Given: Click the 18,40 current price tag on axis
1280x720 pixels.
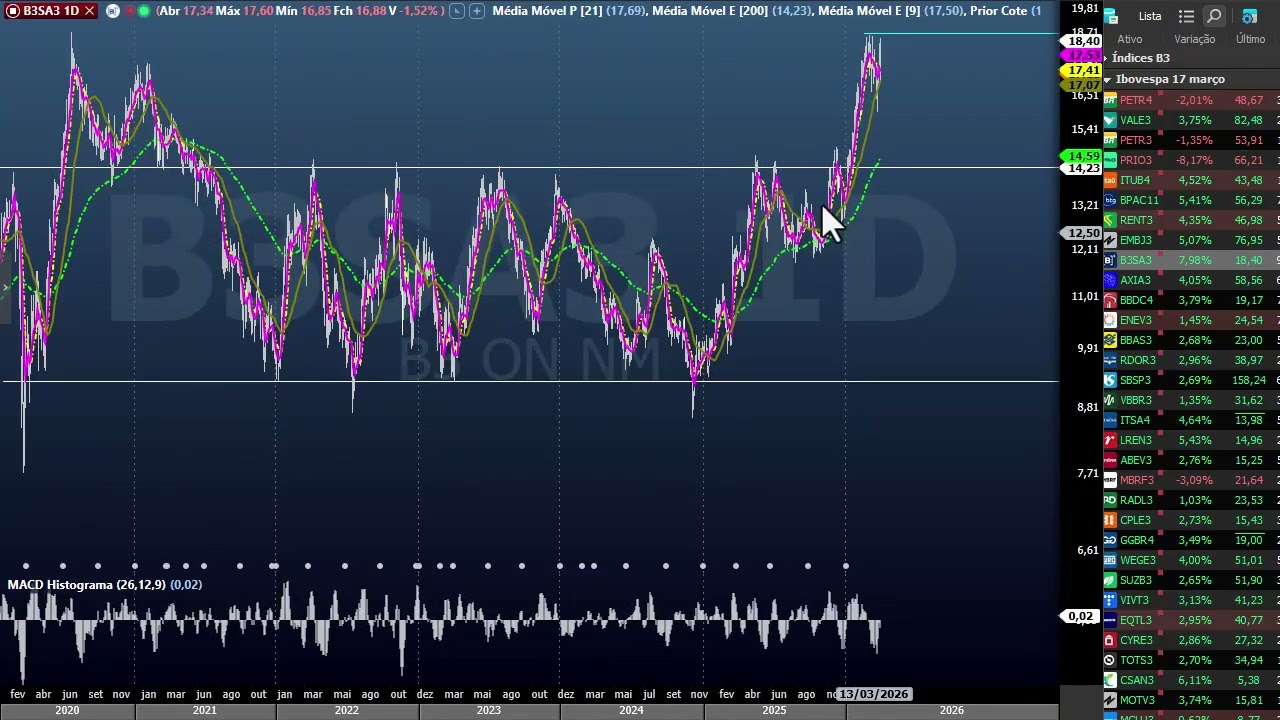Looking at the screenshot, I should tap(1083, 42).
